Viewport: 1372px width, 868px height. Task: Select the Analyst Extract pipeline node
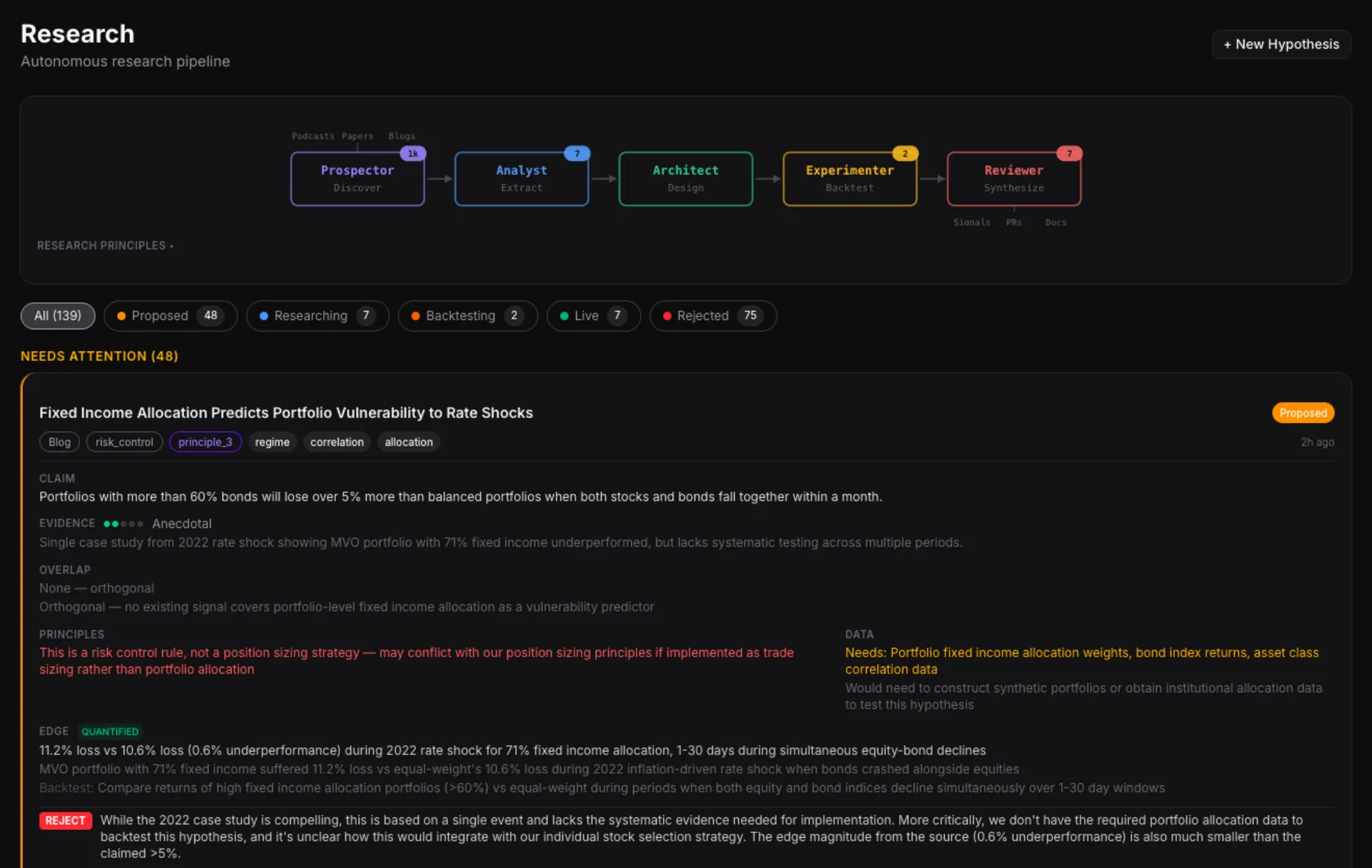(x=521, y=179)
